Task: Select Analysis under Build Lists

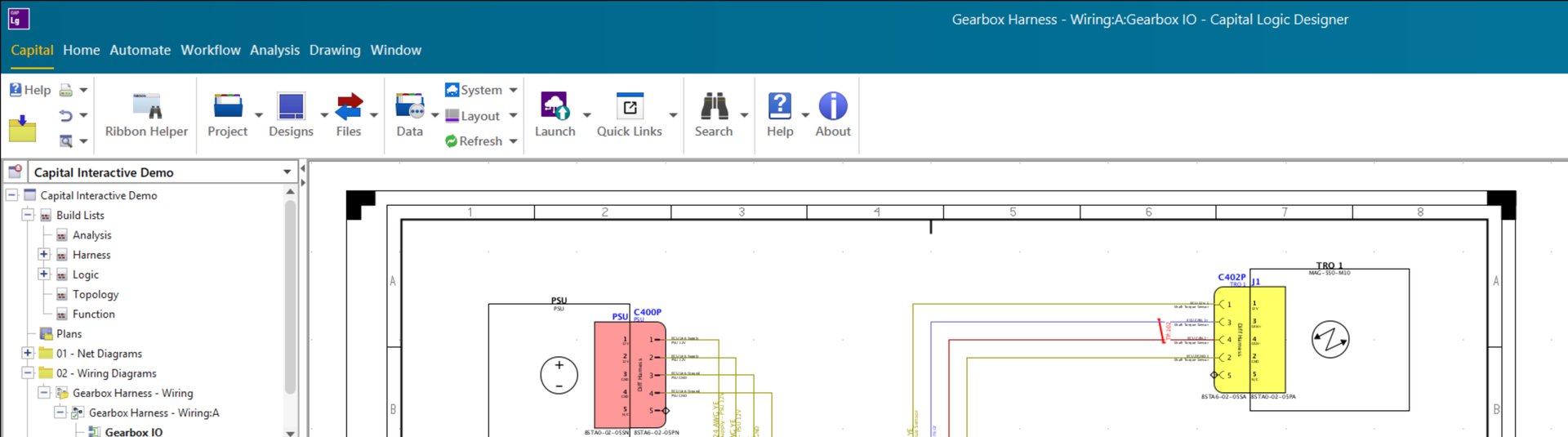Action: click(x=91, y=235)
